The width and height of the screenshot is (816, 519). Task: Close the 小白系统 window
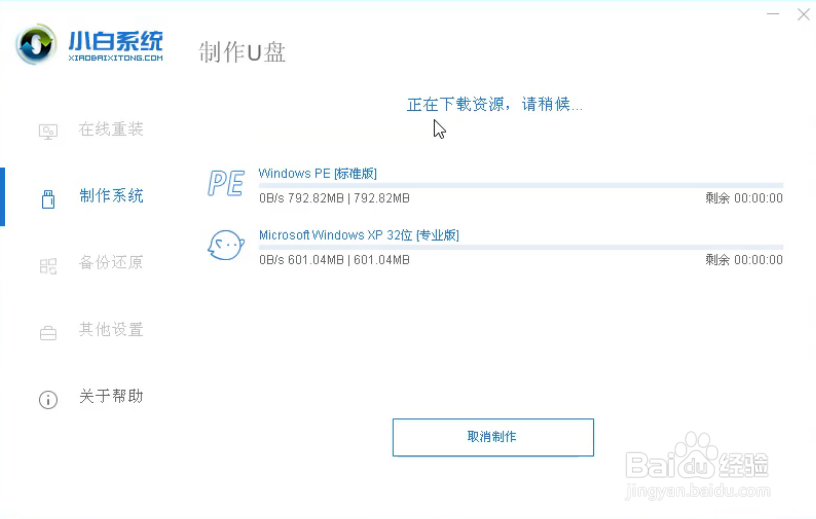[804, 14]
